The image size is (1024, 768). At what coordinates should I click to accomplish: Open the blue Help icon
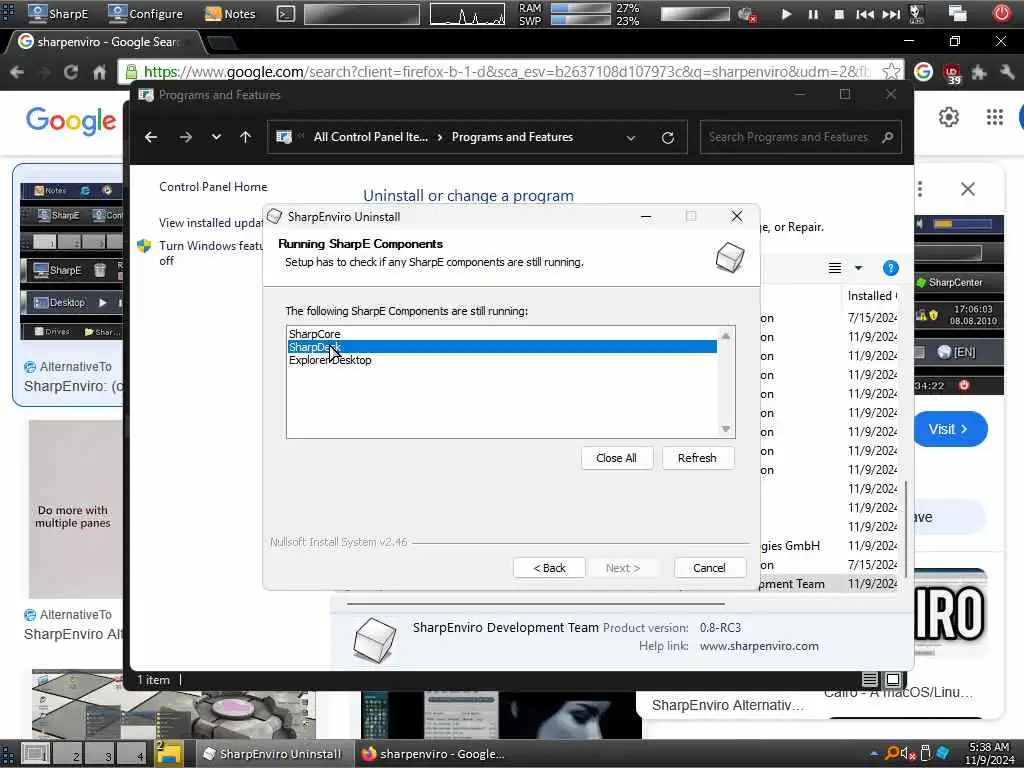[890, 268]
